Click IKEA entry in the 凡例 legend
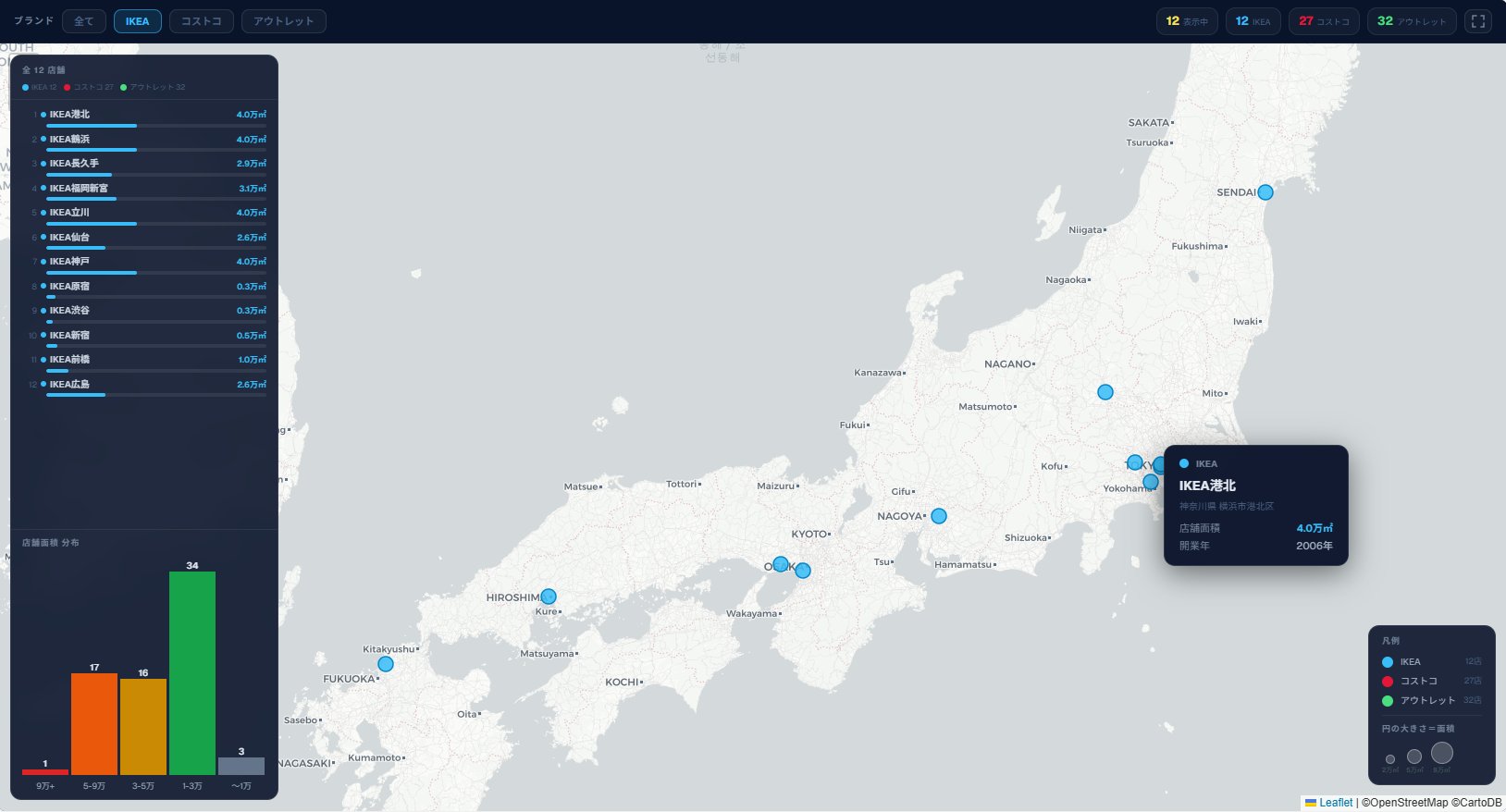 point(1432,662)
